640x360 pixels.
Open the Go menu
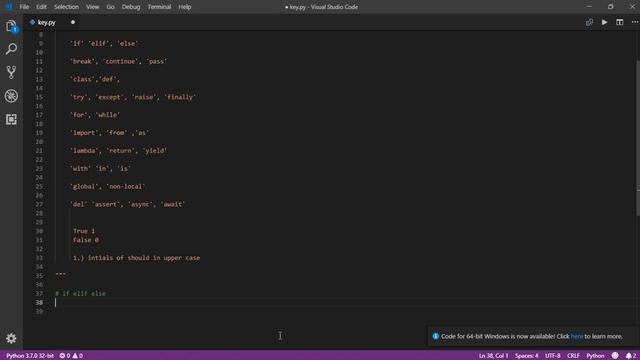[110, 7]
